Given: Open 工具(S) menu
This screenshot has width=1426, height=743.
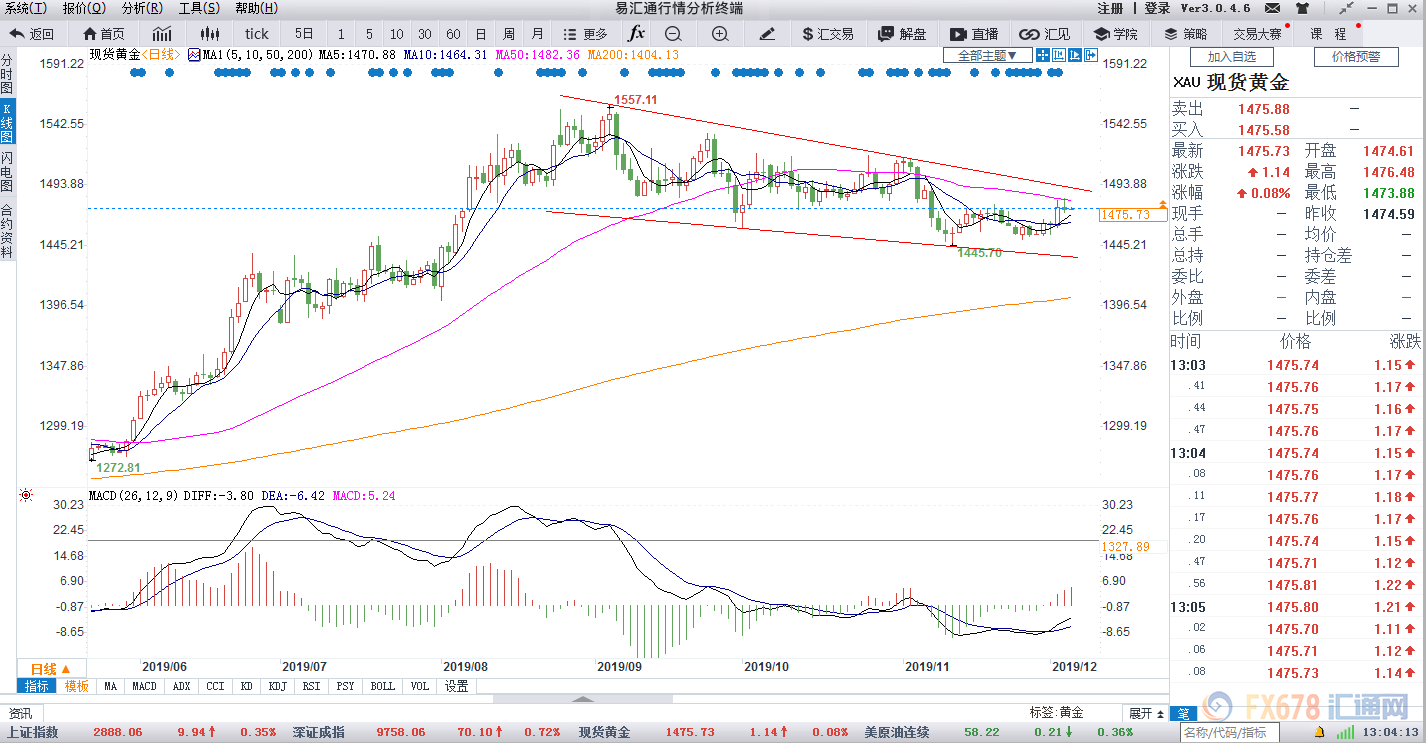Looking at the screenshot, I should click(199, 8).
